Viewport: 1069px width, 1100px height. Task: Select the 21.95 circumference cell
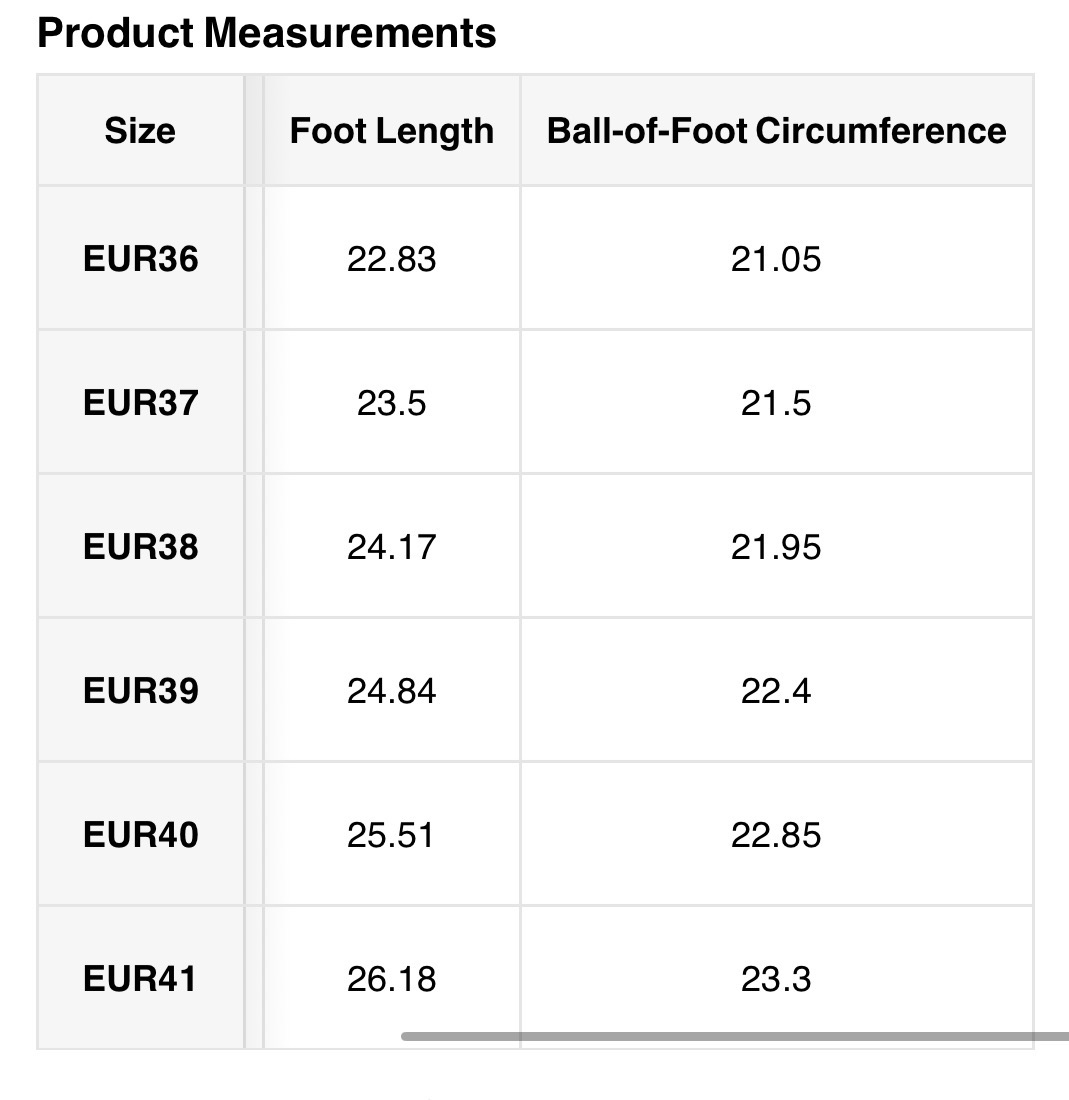pos(776,548)
